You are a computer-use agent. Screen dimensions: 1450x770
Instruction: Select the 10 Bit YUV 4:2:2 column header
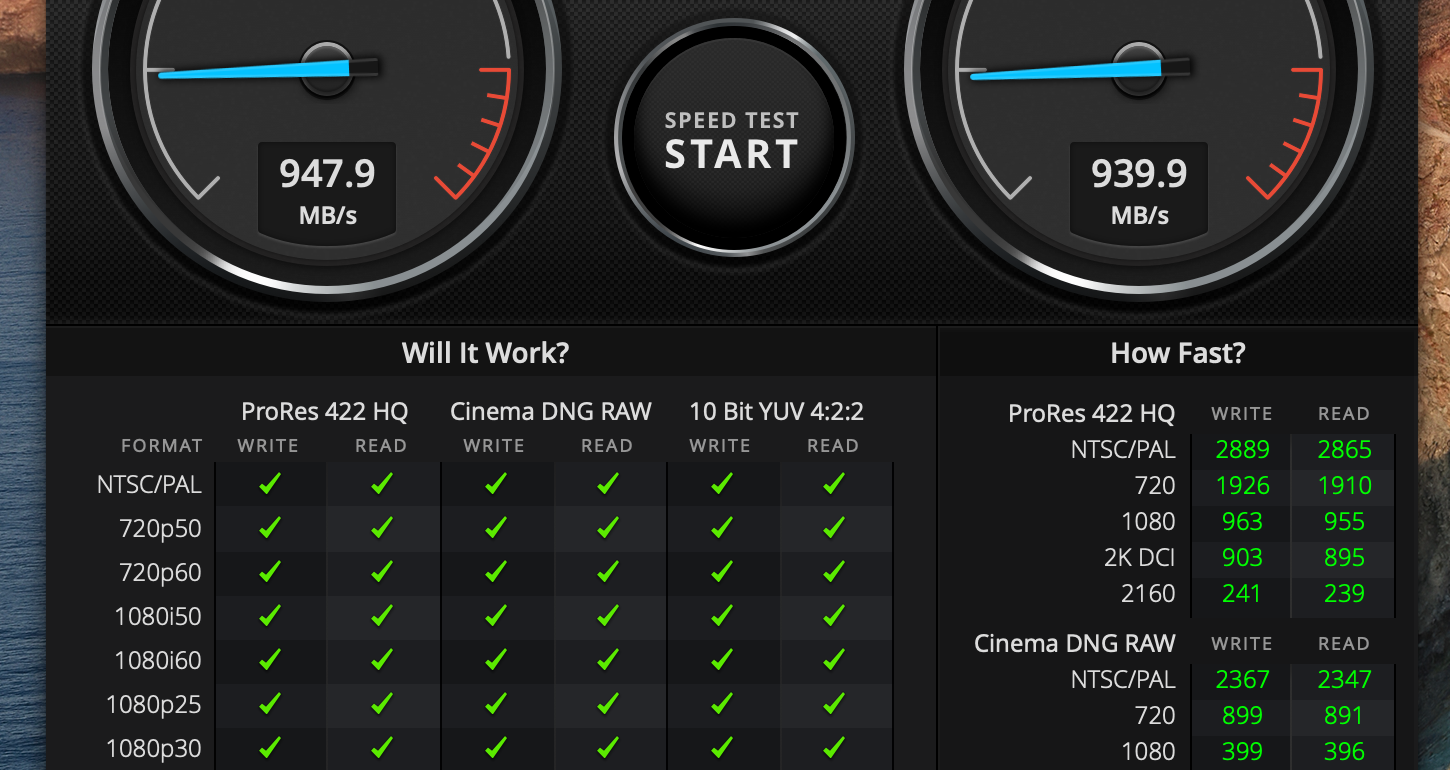coord(777,411)
